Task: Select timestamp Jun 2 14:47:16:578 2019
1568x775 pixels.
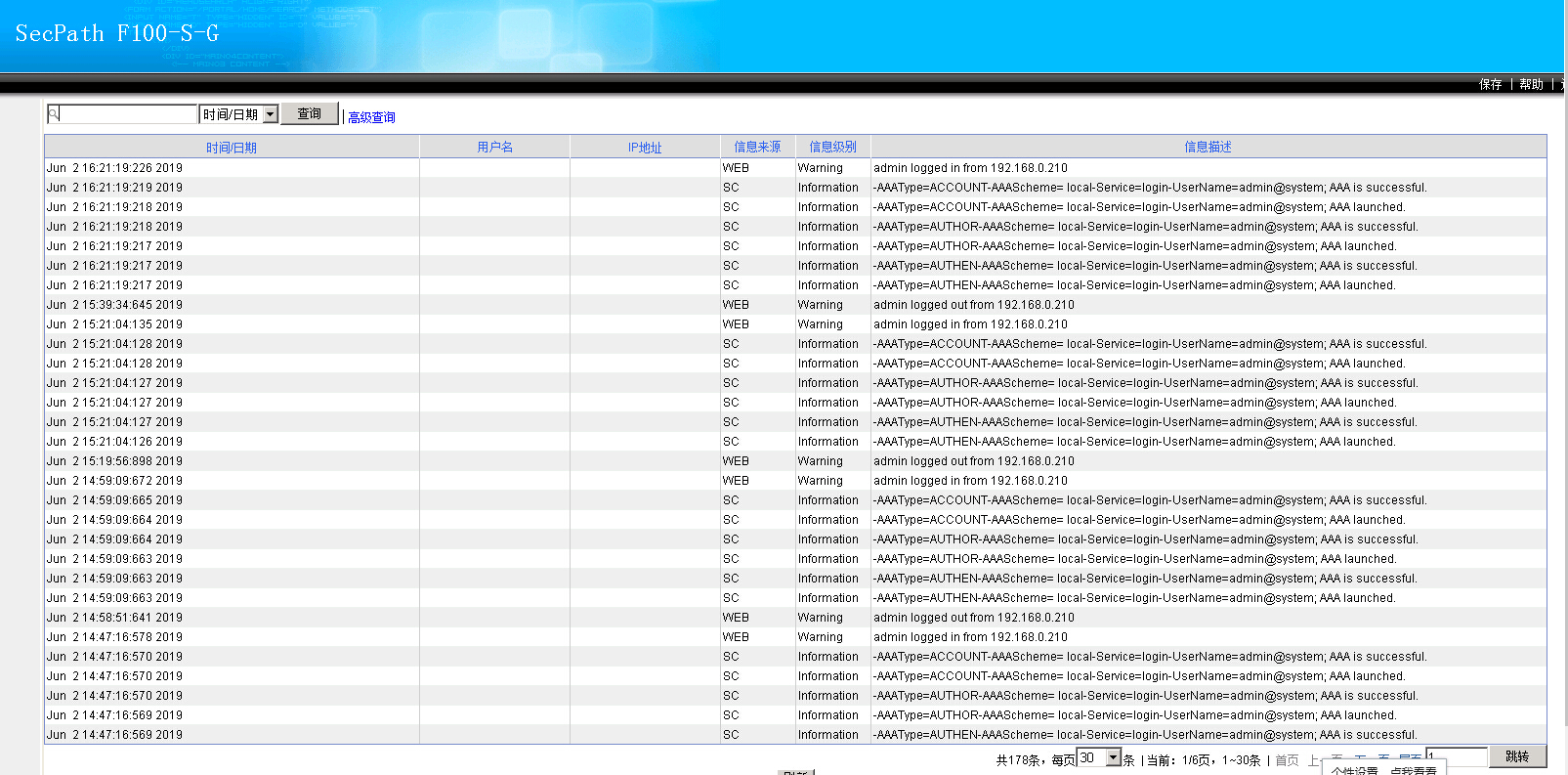Action: click(x=114, y=637)
